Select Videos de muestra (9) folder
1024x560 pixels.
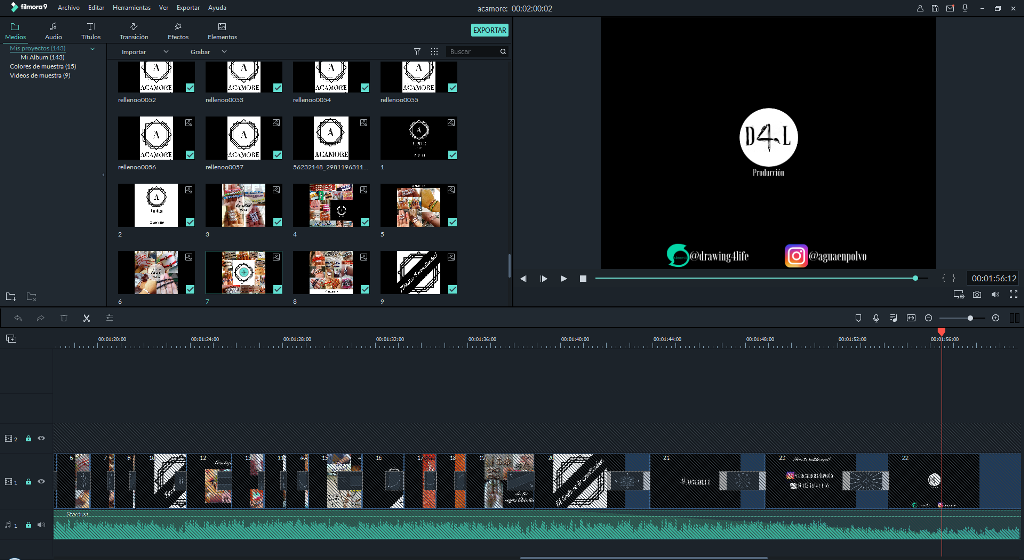[40, 76]
